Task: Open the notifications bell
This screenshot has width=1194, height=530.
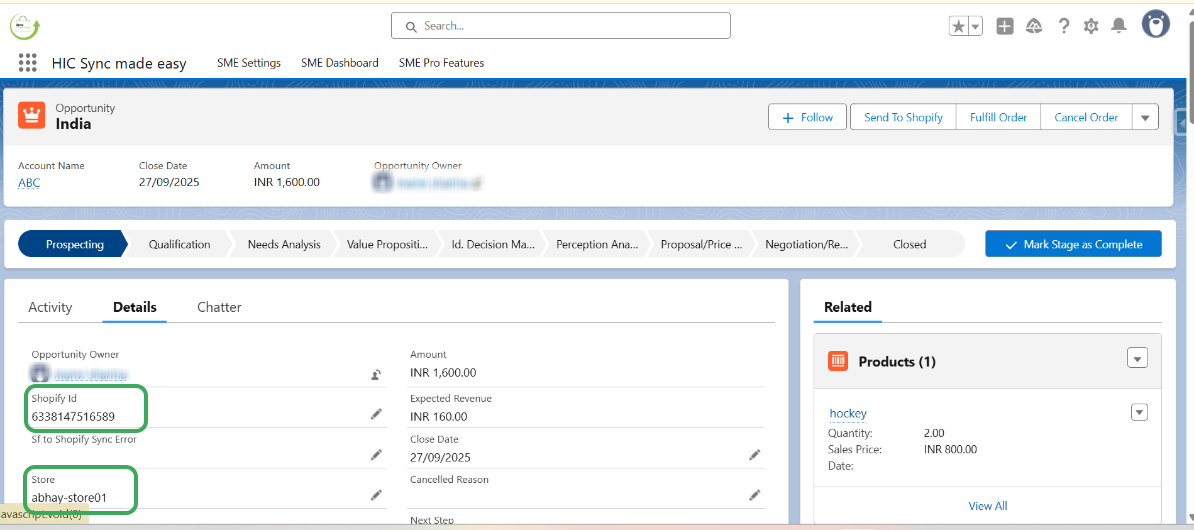Action: [x=1119, y=26]
